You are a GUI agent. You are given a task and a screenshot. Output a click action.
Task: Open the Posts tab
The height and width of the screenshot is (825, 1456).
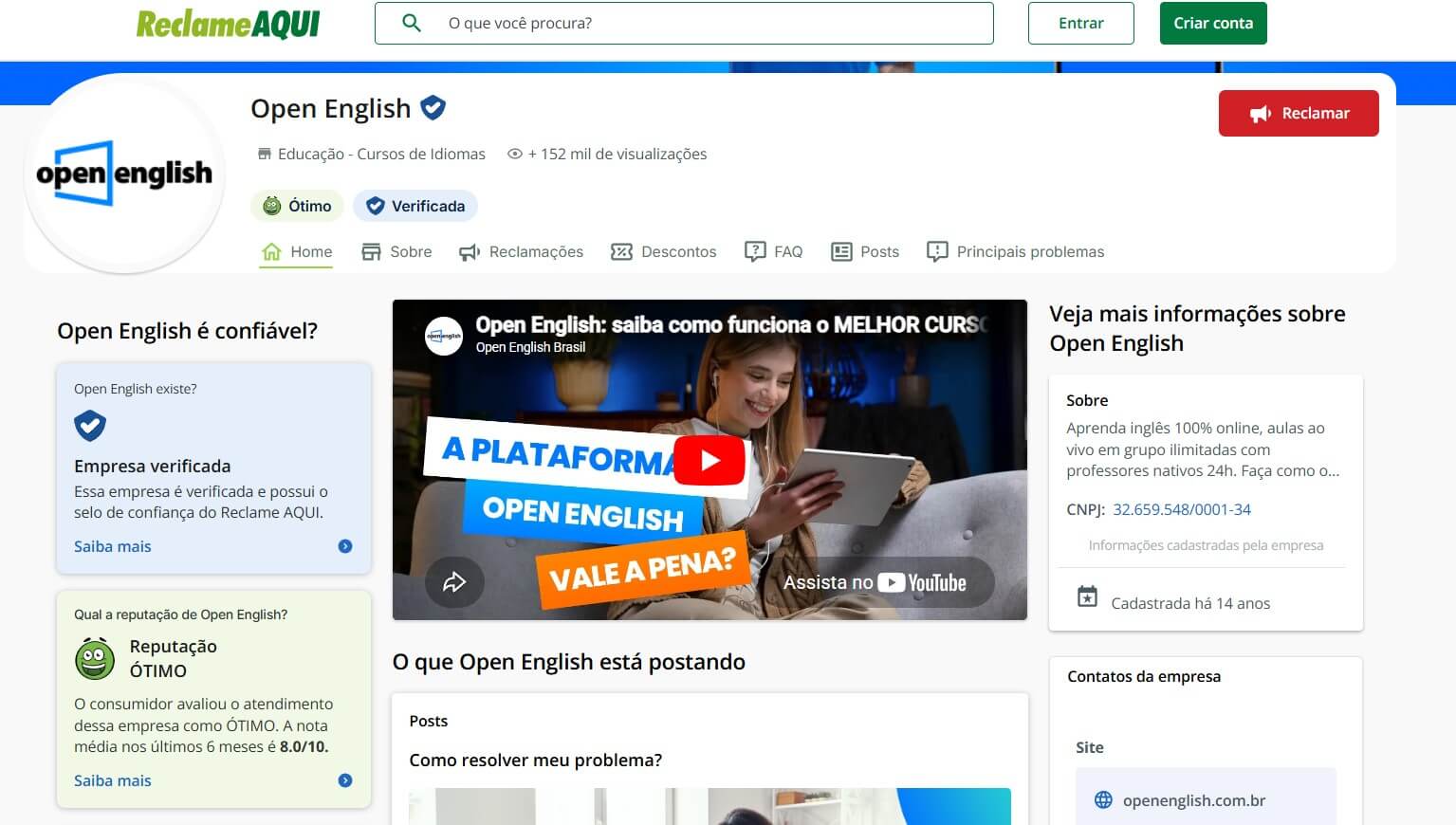click(x=864, y=251)
